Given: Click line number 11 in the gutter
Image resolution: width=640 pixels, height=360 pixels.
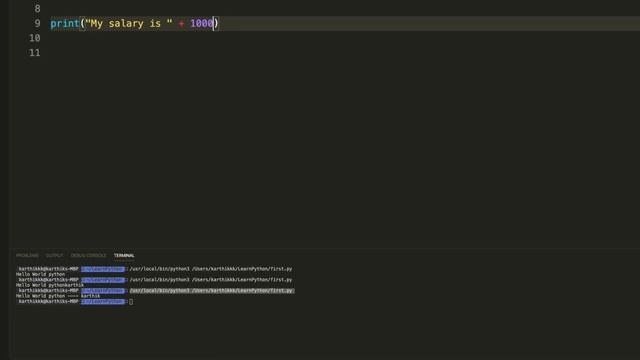Looking at the screenshot, I should click(x=35, y=53).
